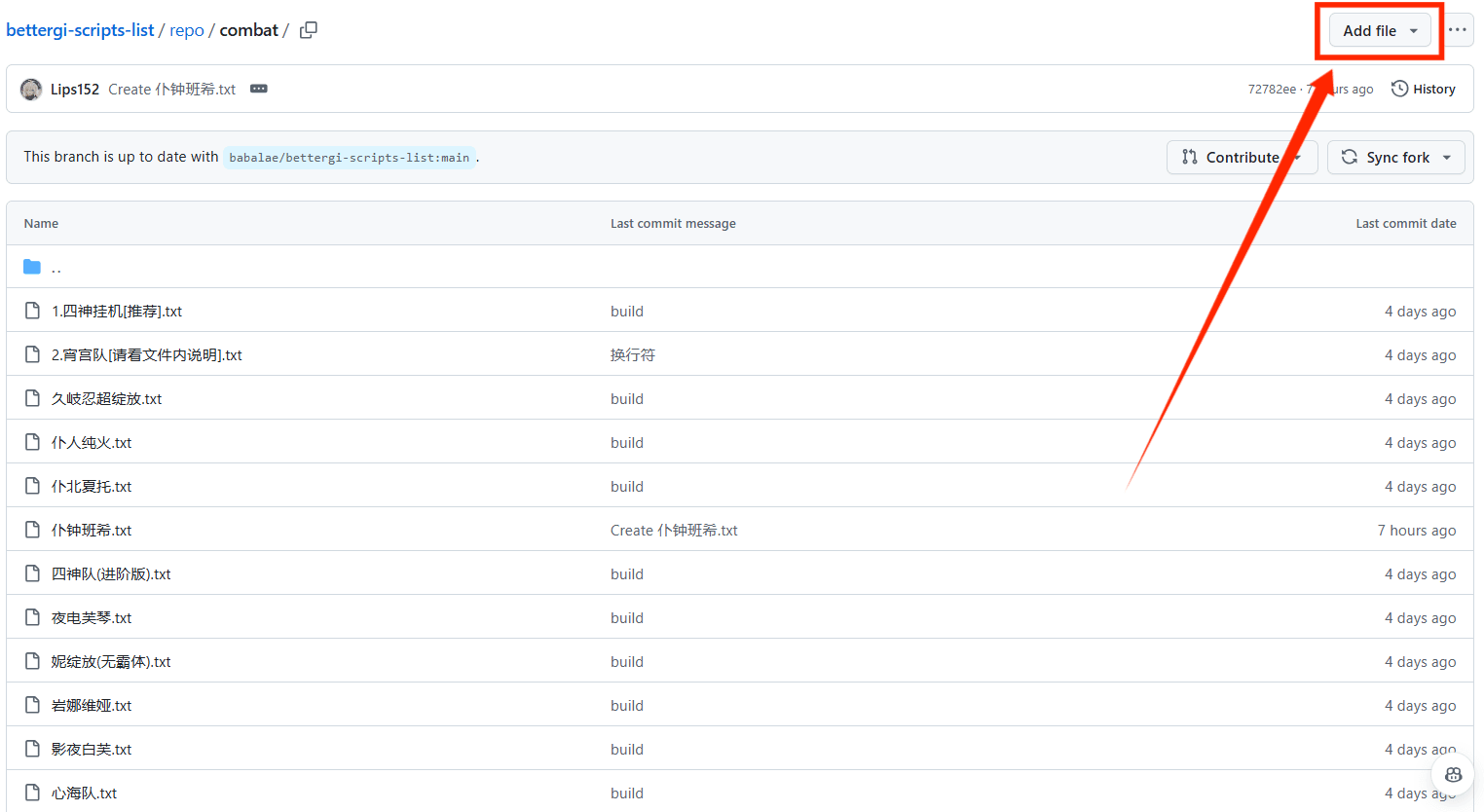
Task: Navigate to repo breadcrumb folder
Action: click(x=186, y=30)
